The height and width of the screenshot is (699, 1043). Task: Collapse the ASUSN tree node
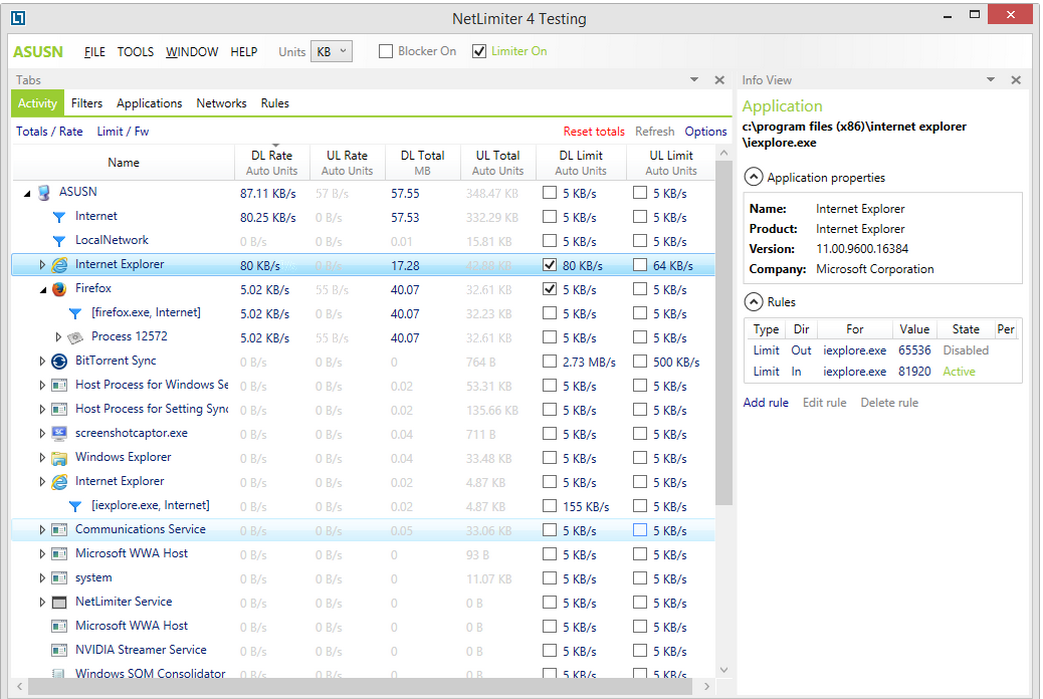pos(27,194)
